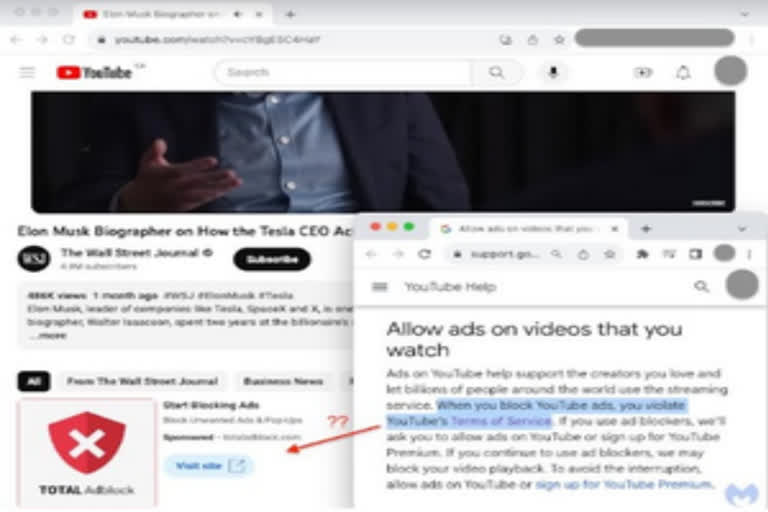Open the profile avatar in support window toolbar

click(724, 253)
